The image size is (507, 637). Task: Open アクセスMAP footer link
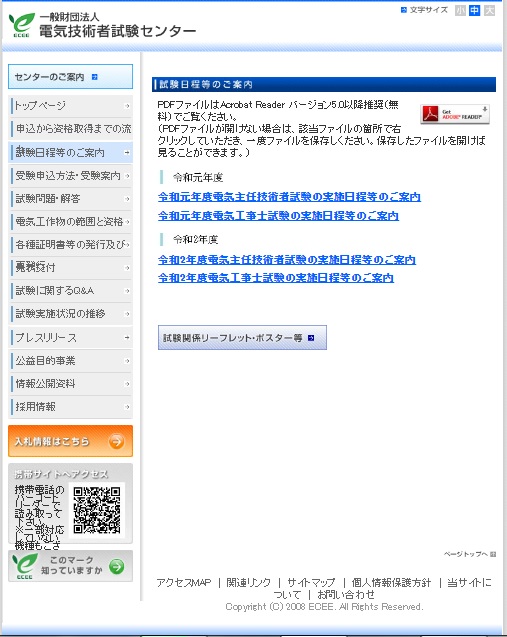coord(184,583)
